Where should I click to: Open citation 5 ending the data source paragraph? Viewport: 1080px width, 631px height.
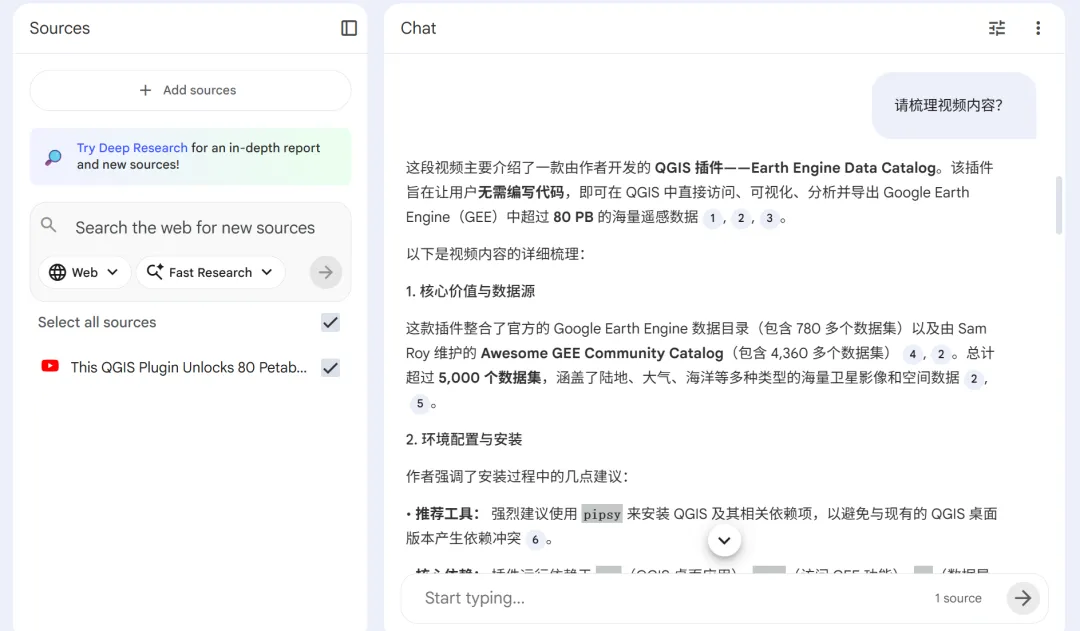[419, 404]
